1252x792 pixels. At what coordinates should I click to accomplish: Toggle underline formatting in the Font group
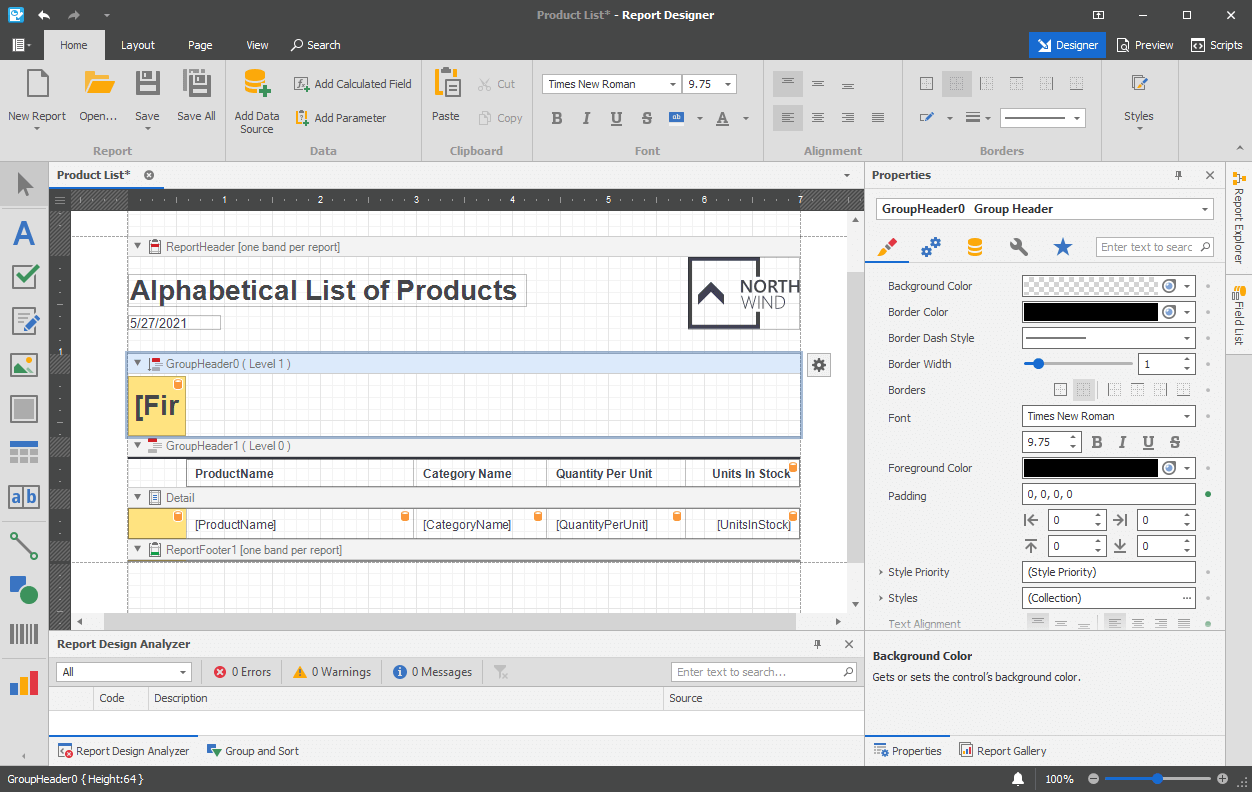(616, 117)
